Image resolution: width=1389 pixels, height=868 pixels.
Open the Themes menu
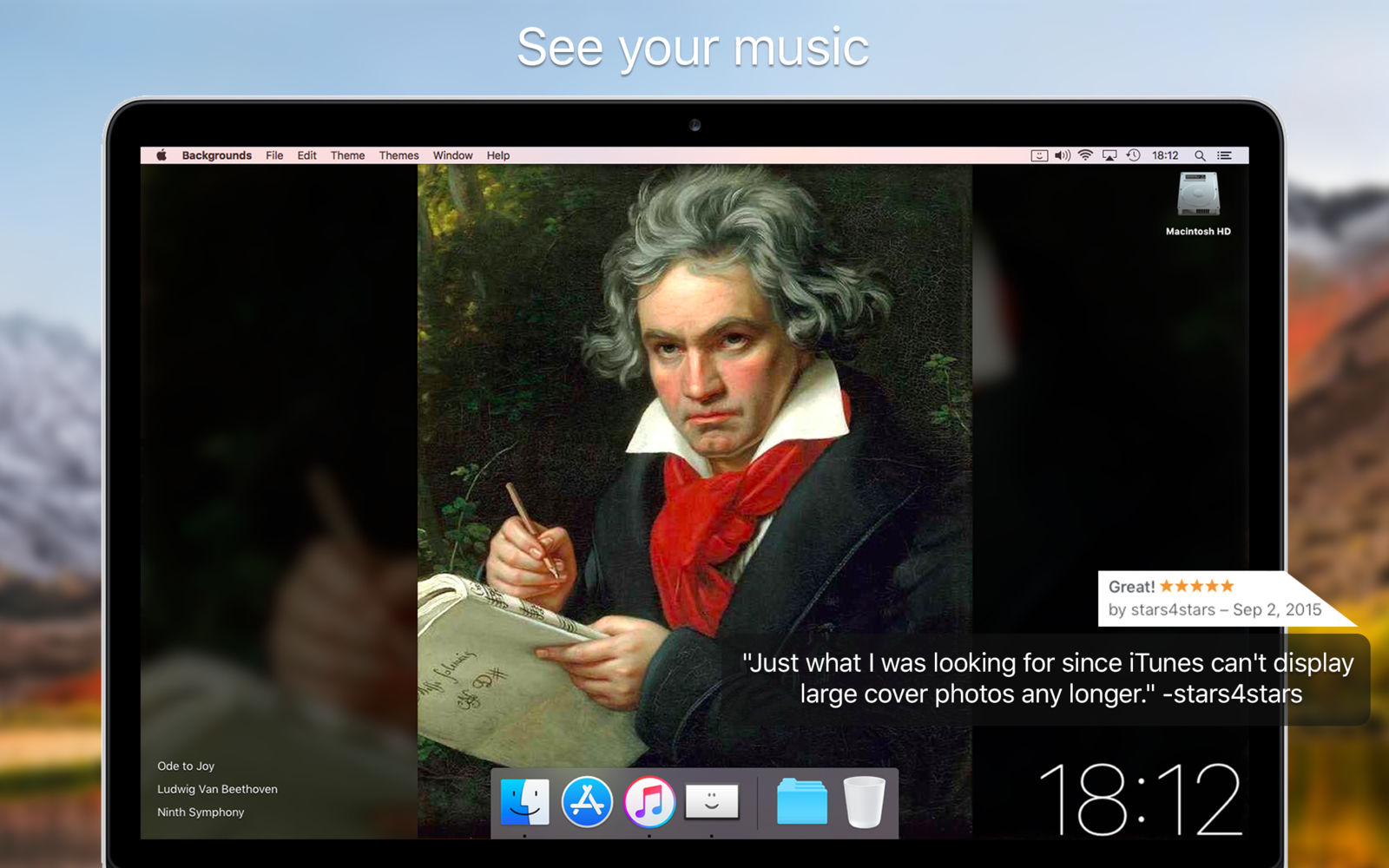pyautogui.click(x=398, y=155)
